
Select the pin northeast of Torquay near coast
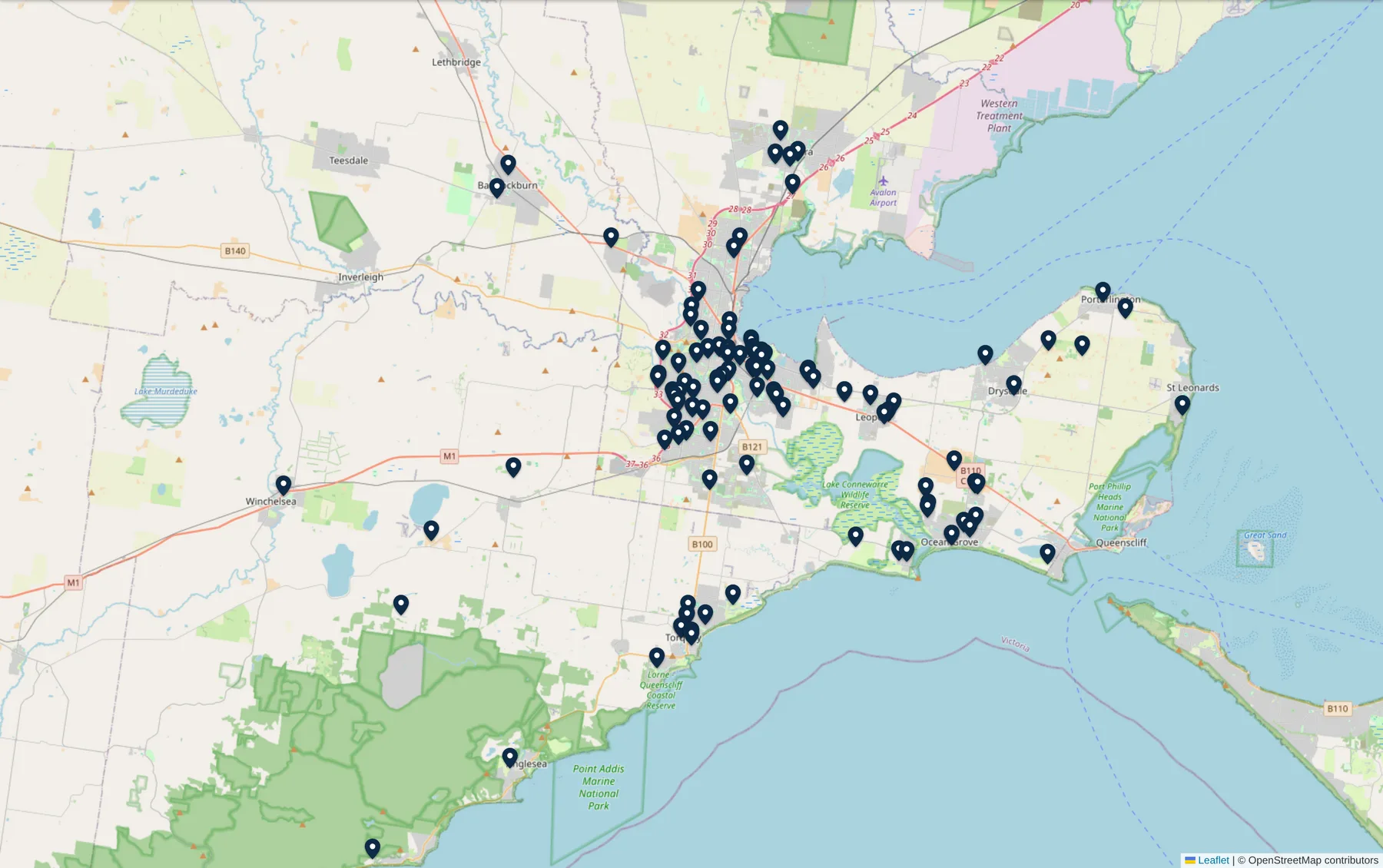(732, 595)
